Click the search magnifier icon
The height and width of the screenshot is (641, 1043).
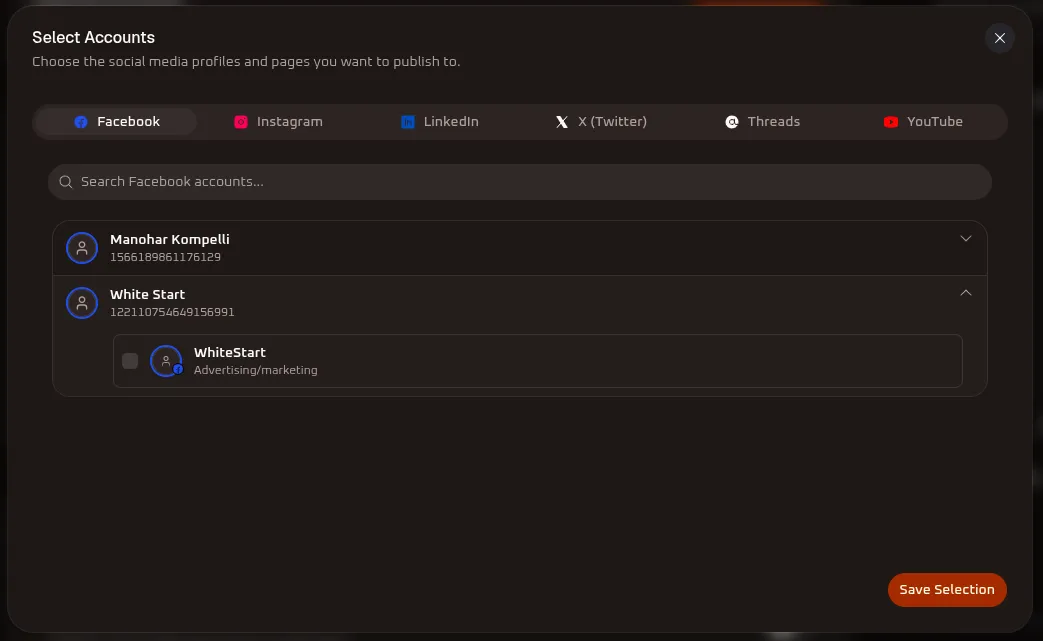(x=65, y=182)
